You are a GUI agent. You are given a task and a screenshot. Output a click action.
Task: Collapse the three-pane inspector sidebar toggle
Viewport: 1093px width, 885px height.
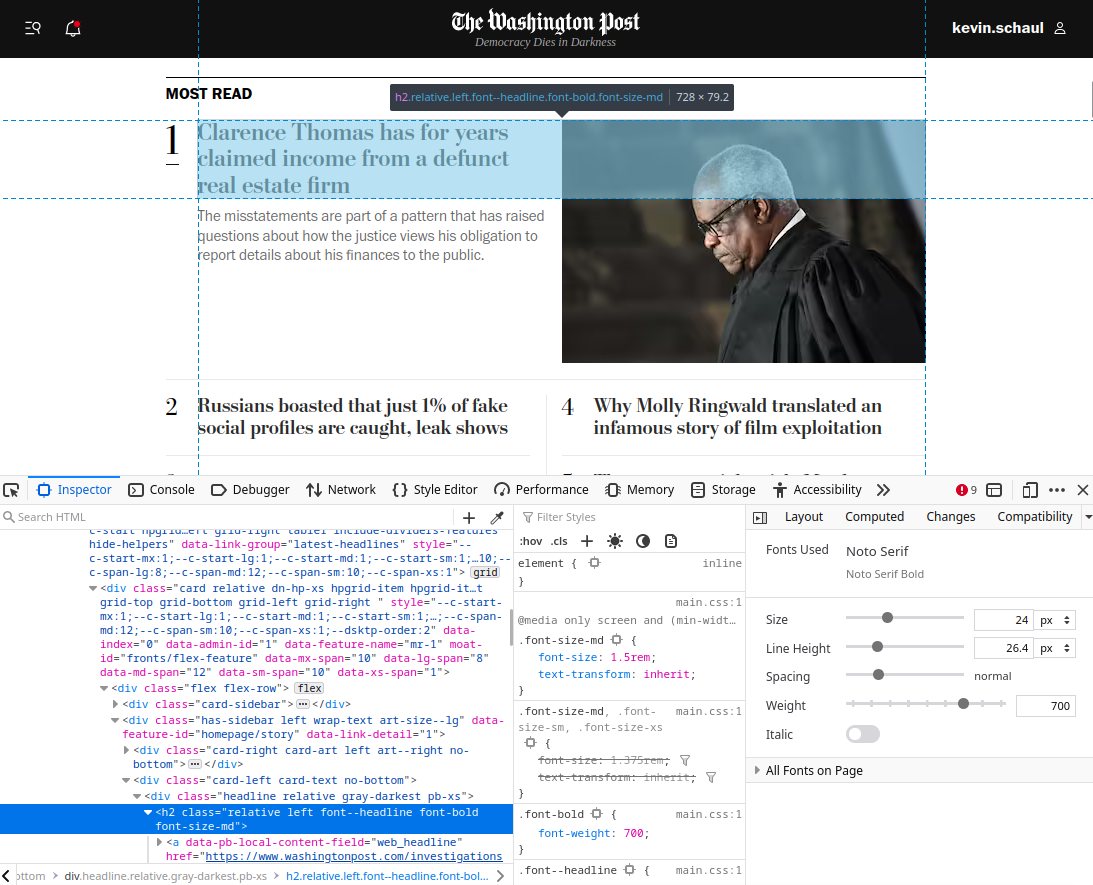pos(760,518)
